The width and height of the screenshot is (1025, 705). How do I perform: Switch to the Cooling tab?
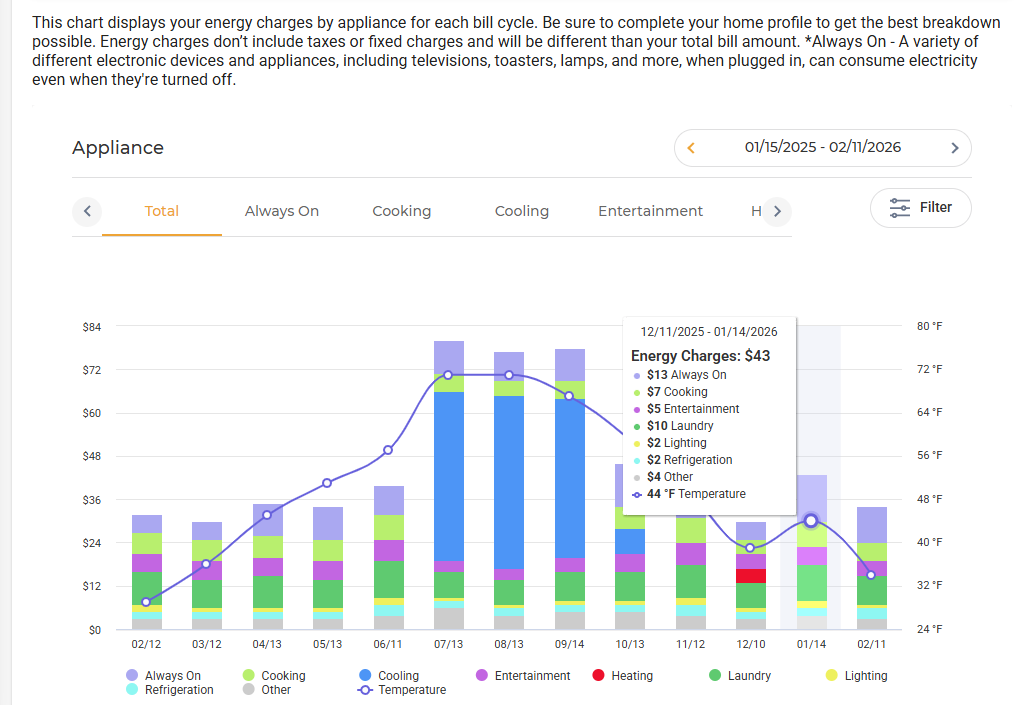(x=521, y=211)
